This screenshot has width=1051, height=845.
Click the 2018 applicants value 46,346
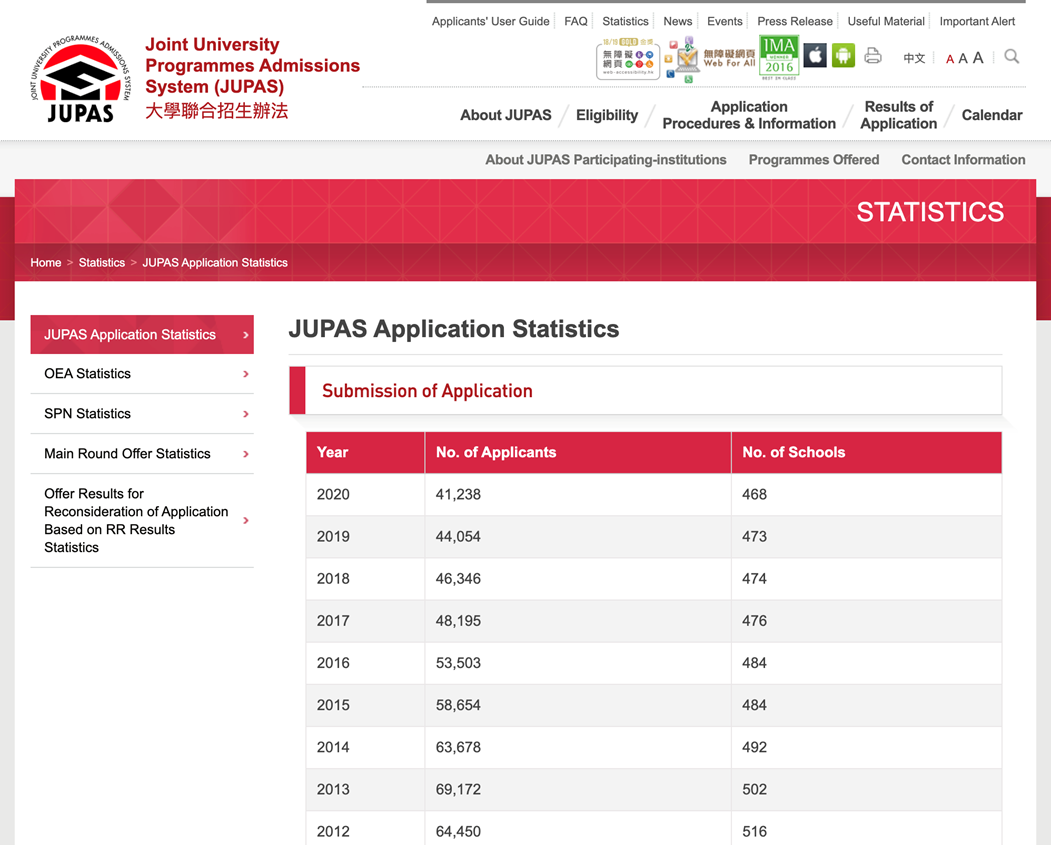point(458,579)
